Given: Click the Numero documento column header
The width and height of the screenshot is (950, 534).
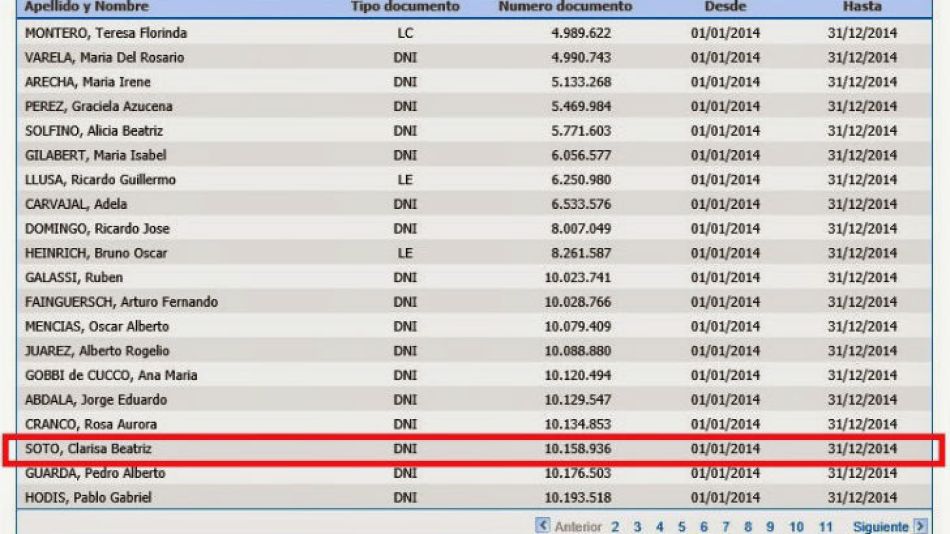Looking at the screenshot, I should pyautogui.click(x=565, y=7).
